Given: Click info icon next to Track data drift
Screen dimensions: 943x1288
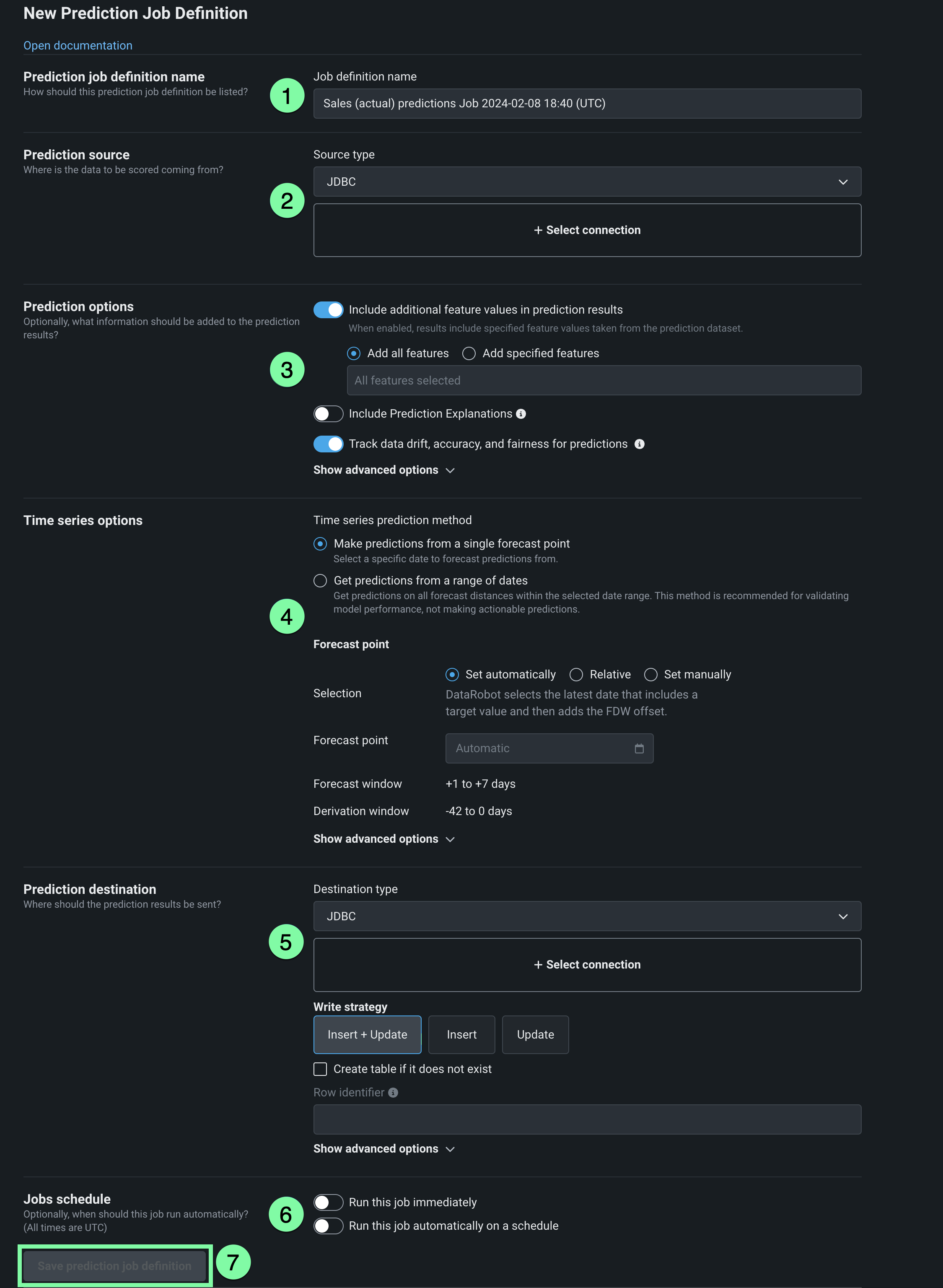Looking at the screenshot, I should pos(639,444).
